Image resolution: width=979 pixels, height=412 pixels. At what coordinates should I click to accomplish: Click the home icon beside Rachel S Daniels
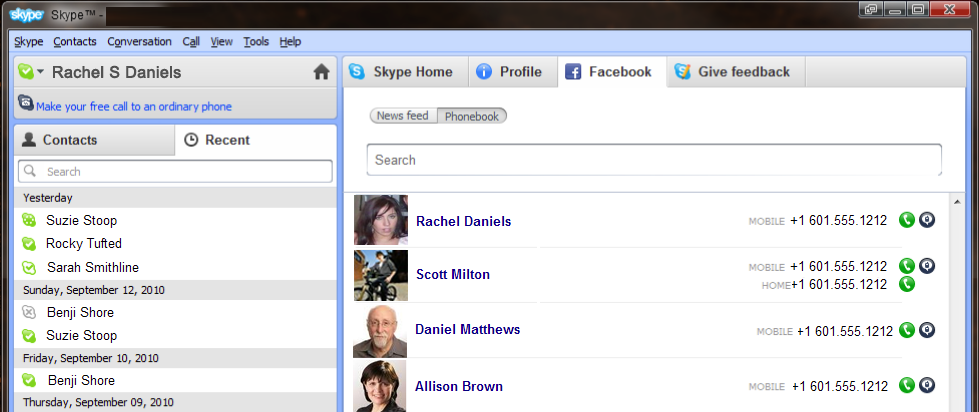click(x=321, y=72)
